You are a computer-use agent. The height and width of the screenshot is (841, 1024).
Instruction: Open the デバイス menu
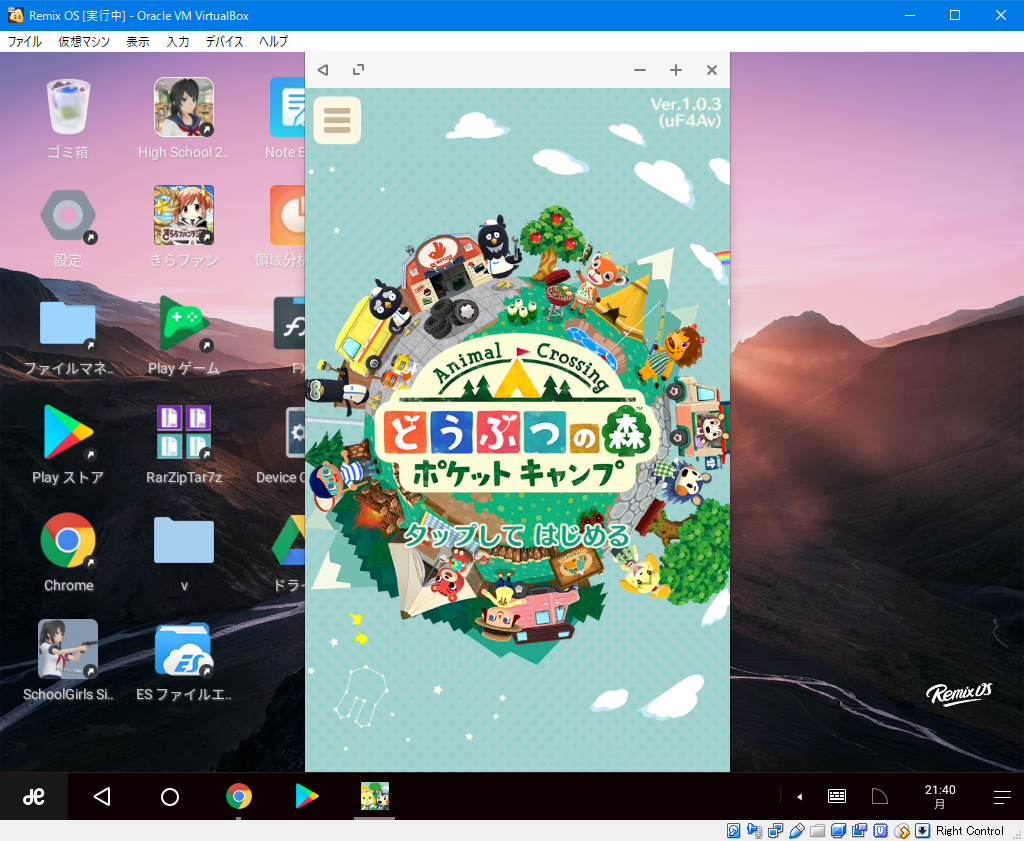click(x=225, y=42)
